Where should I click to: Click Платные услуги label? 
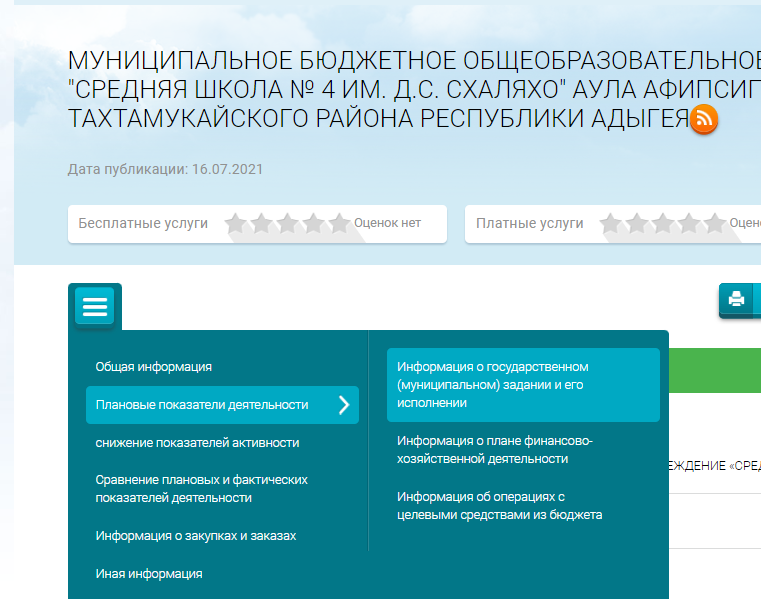coord(529,223)
